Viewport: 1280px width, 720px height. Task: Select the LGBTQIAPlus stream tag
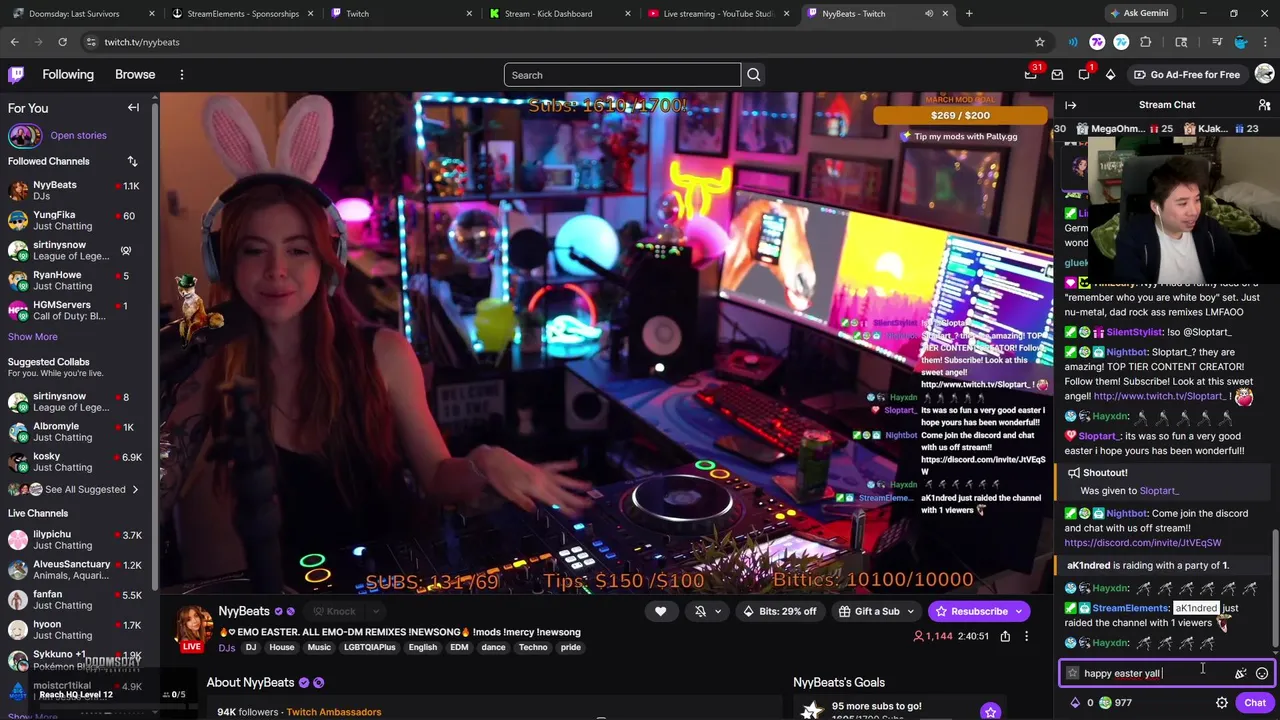(370, 648)
